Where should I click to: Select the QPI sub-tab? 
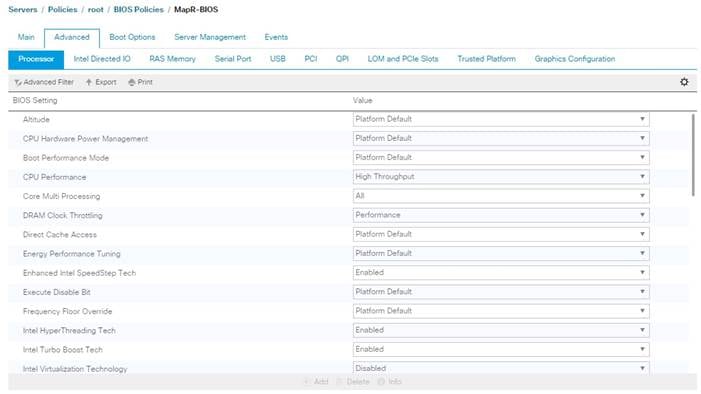(342, 59)
